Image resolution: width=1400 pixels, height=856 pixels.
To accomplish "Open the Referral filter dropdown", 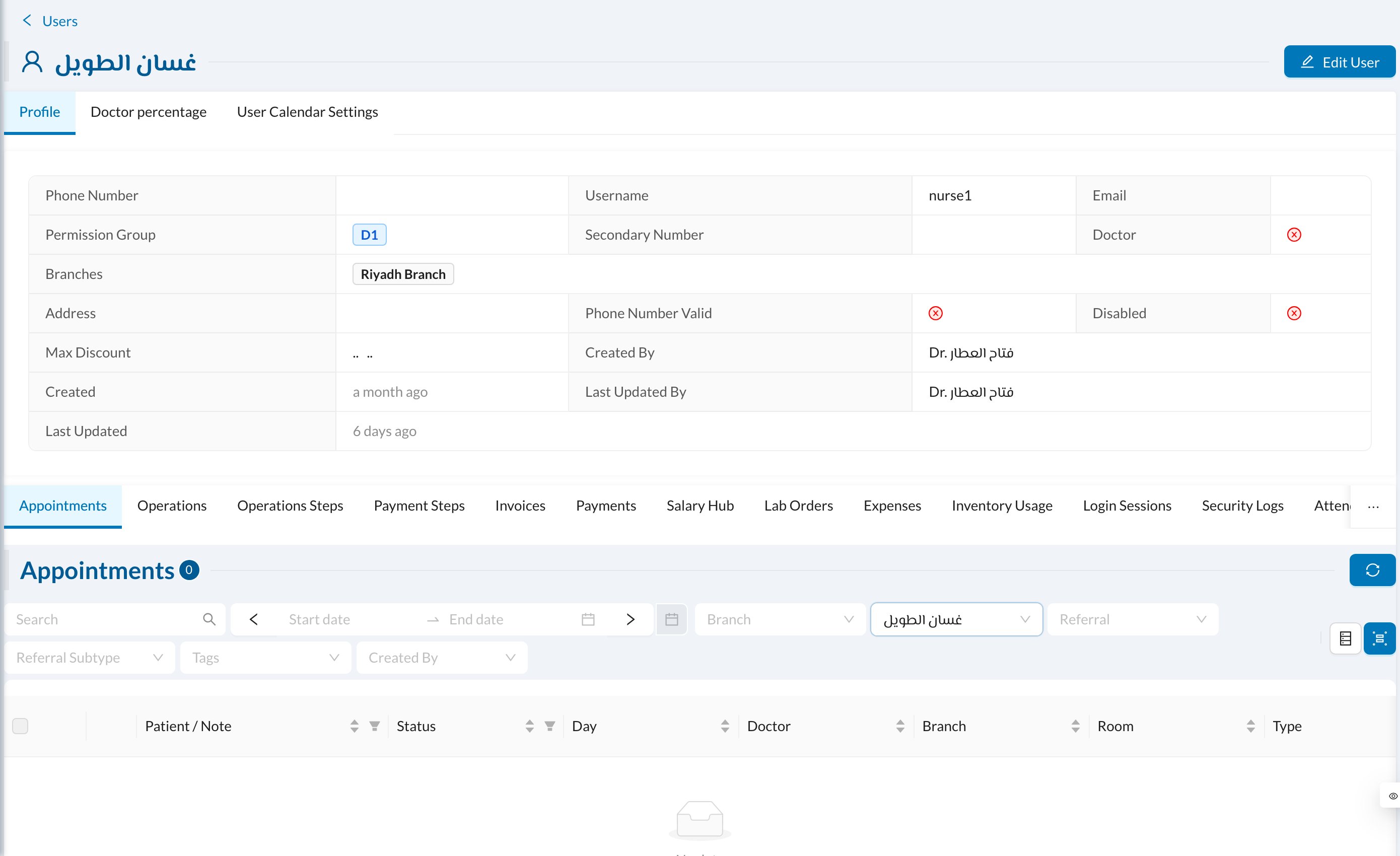I will [x=1133, y=619].
